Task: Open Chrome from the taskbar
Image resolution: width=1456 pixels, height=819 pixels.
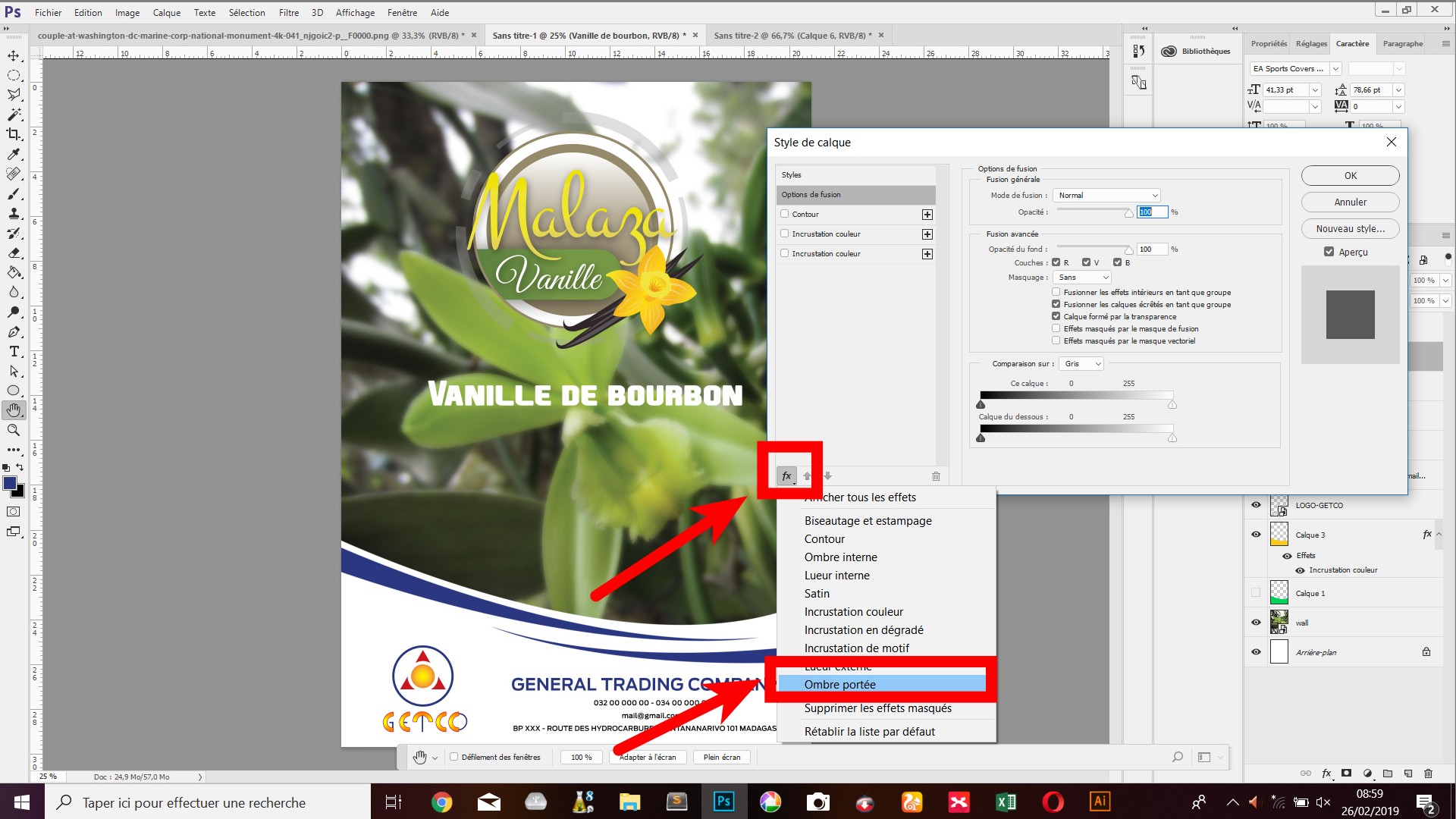Action: [x=441, y=802]
